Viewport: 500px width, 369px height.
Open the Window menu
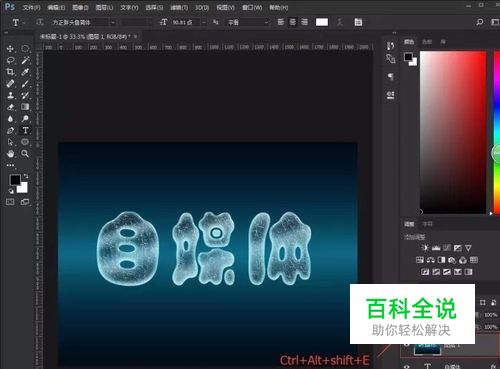coord(252,7)
